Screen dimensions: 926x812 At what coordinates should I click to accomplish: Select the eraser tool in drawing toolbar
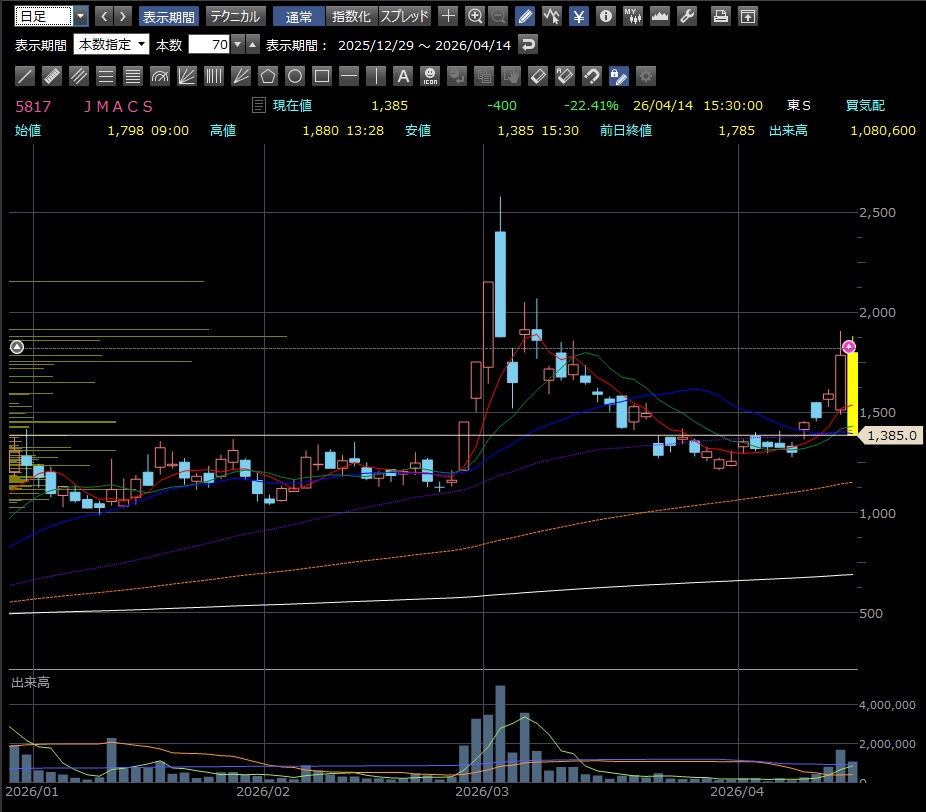pos(538,76)
